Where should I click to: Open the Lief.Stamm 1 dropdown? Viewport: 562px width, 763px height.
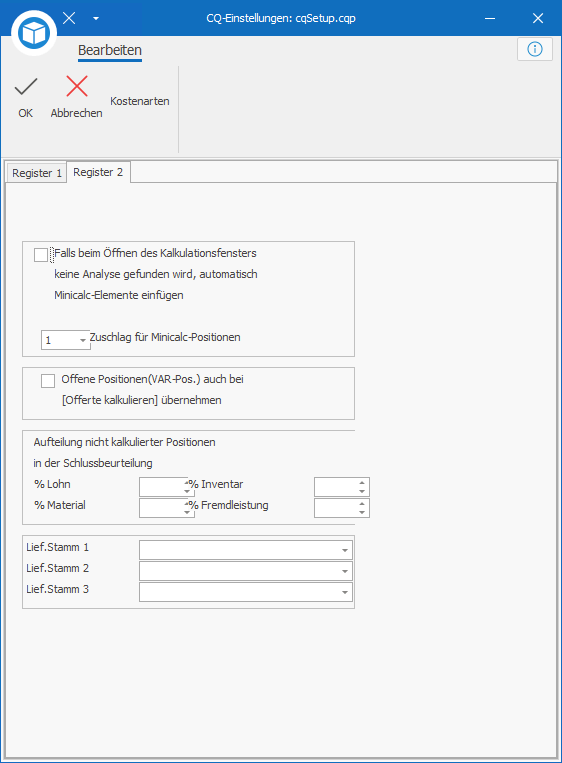[344, 550]
